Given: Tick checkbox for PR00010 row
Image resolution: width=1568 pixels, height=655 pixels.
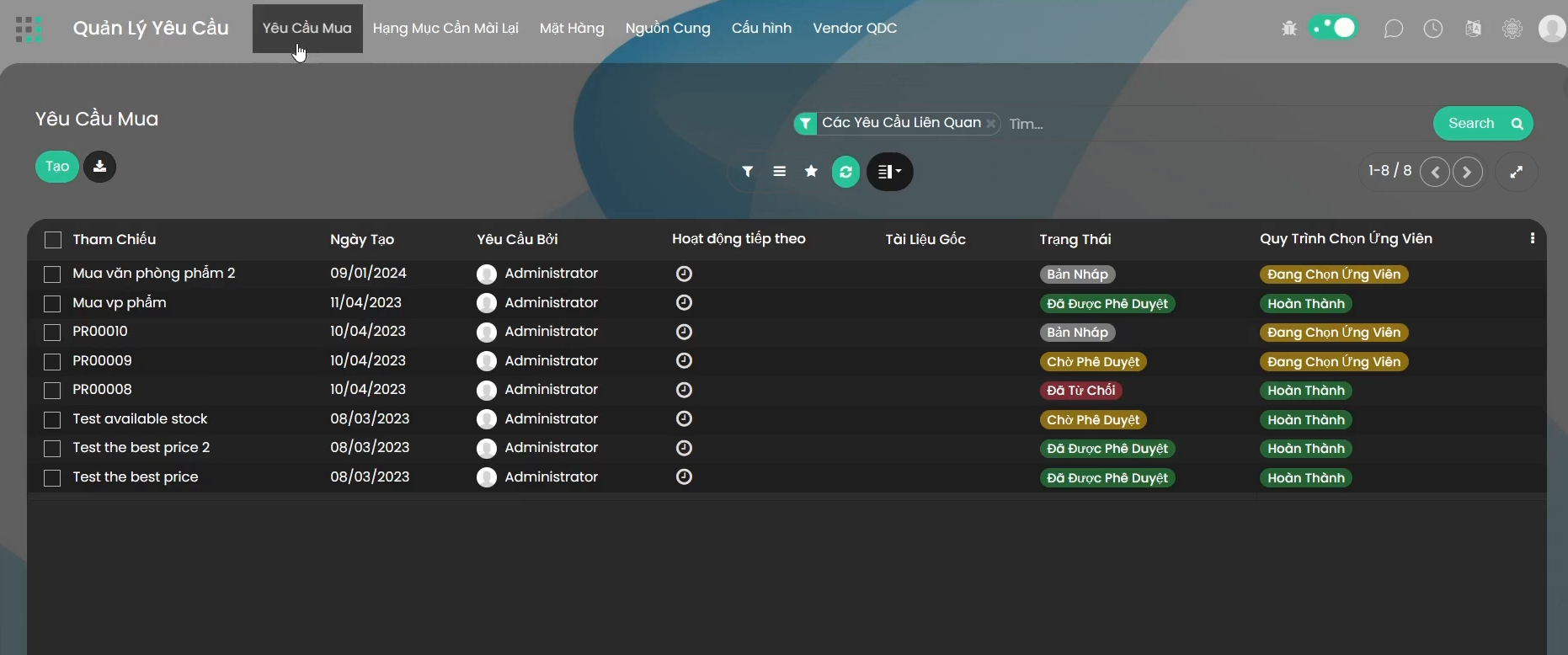Looking at the screenshot, I should click(52, 333).
